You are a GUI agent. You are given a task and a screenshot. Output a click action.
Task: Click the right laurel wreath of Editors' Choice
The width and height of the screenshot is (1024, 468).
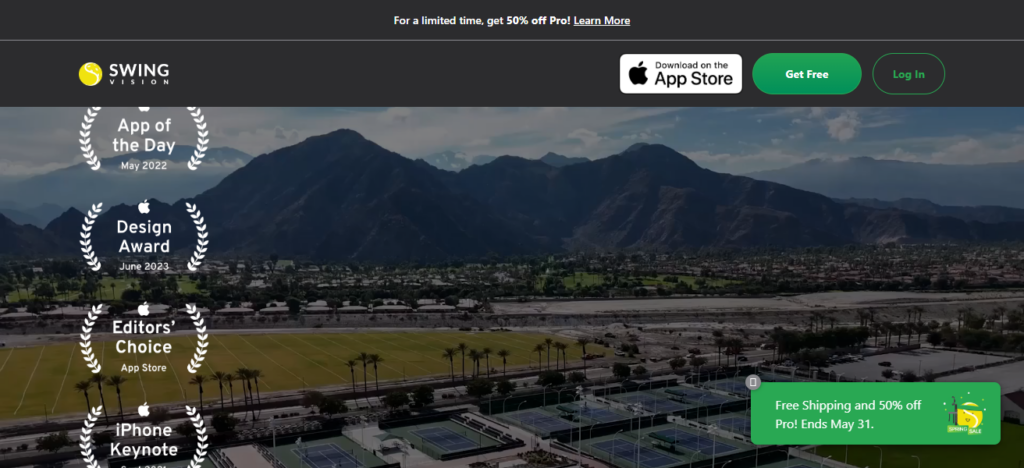(197, 338)
